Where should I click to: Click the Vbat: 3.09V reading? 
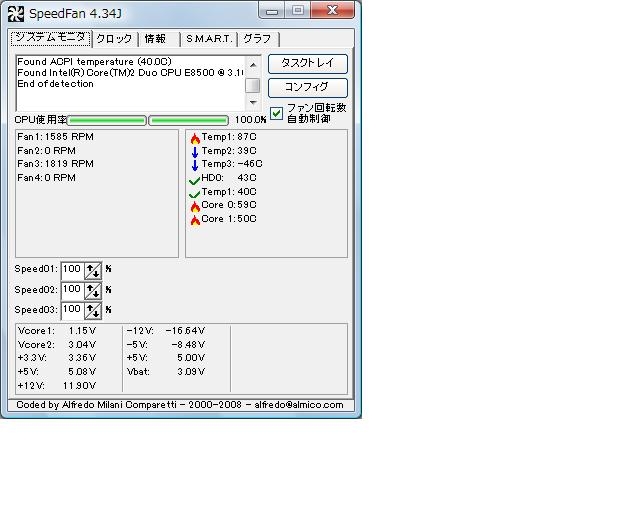(166, 372)
